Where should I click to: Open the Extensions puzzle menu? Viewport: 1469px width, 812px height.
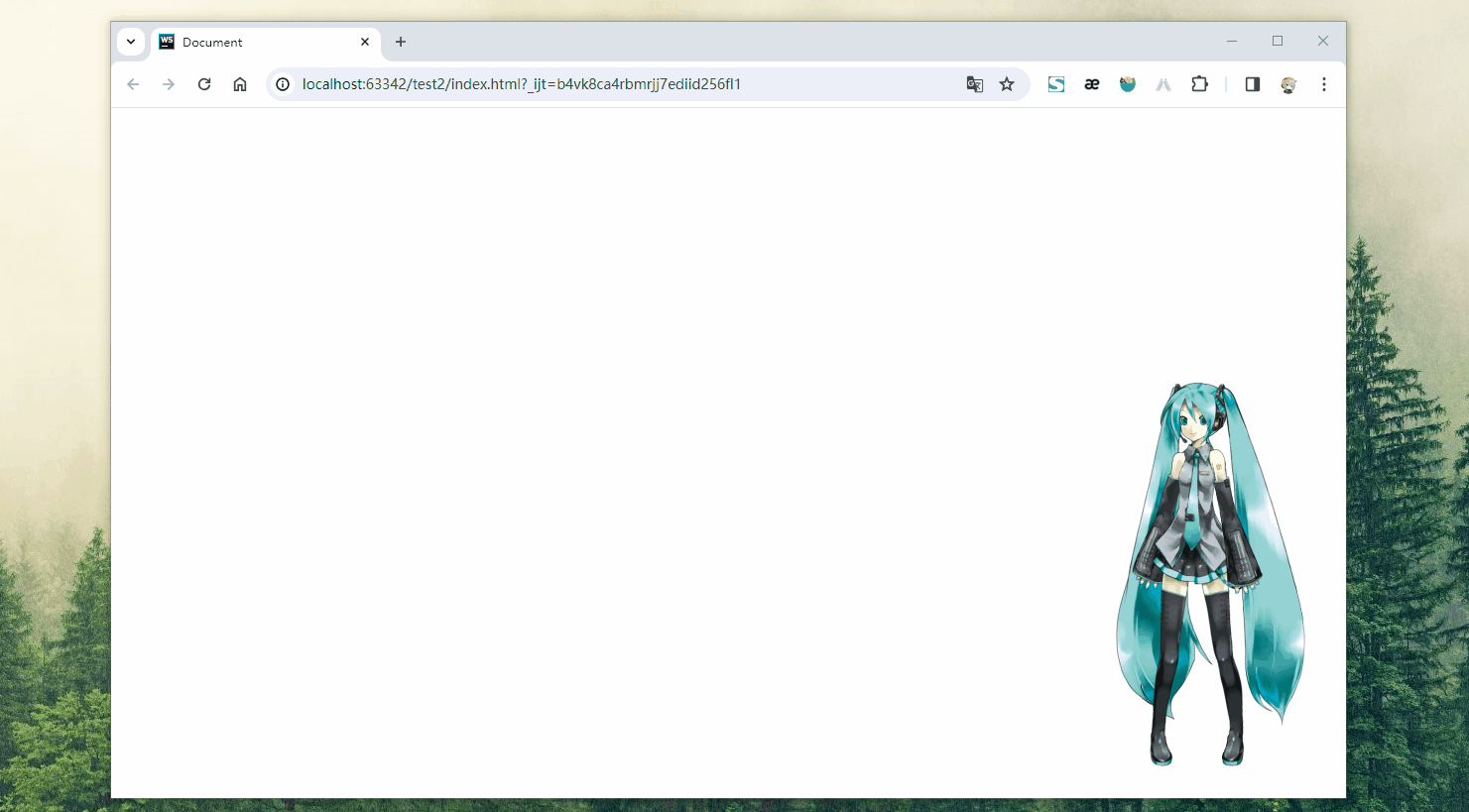coord(1199,84)
